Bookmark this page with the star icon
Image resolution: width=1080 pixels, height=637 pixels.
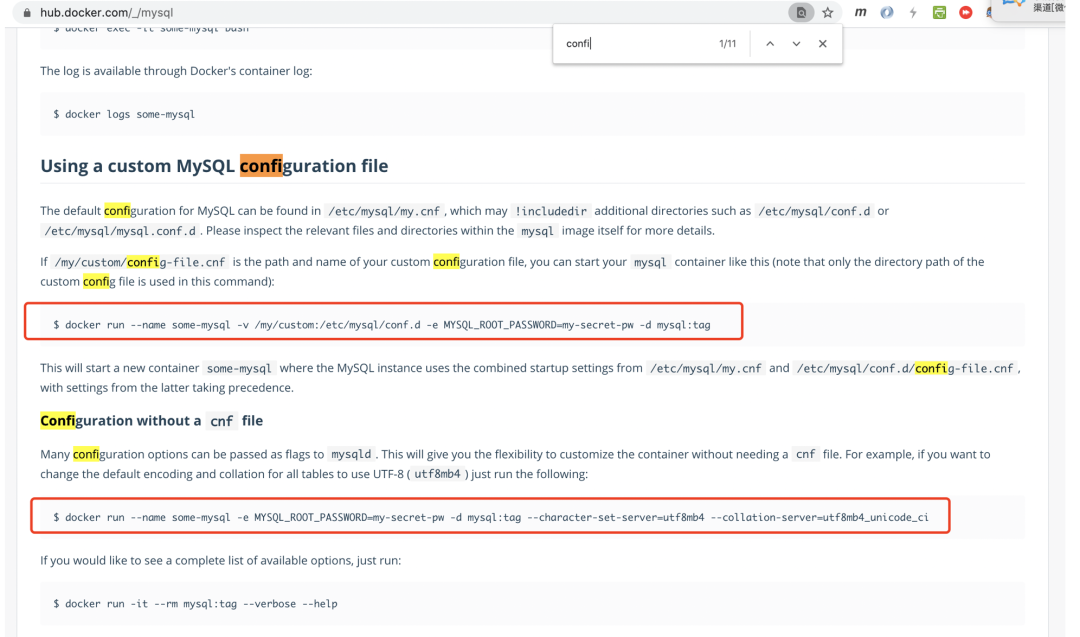click(828, 12)
